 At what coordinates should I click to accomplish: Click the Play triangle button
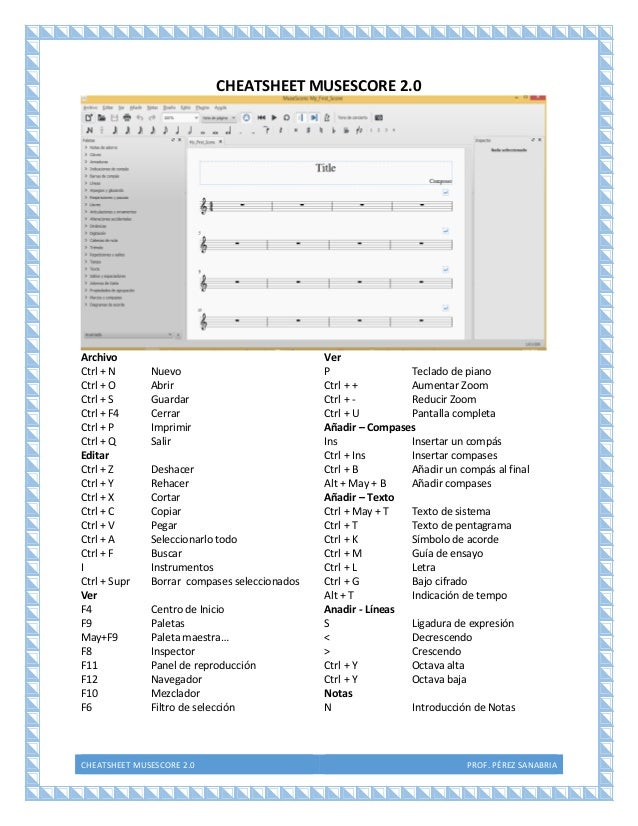point(274,118)
